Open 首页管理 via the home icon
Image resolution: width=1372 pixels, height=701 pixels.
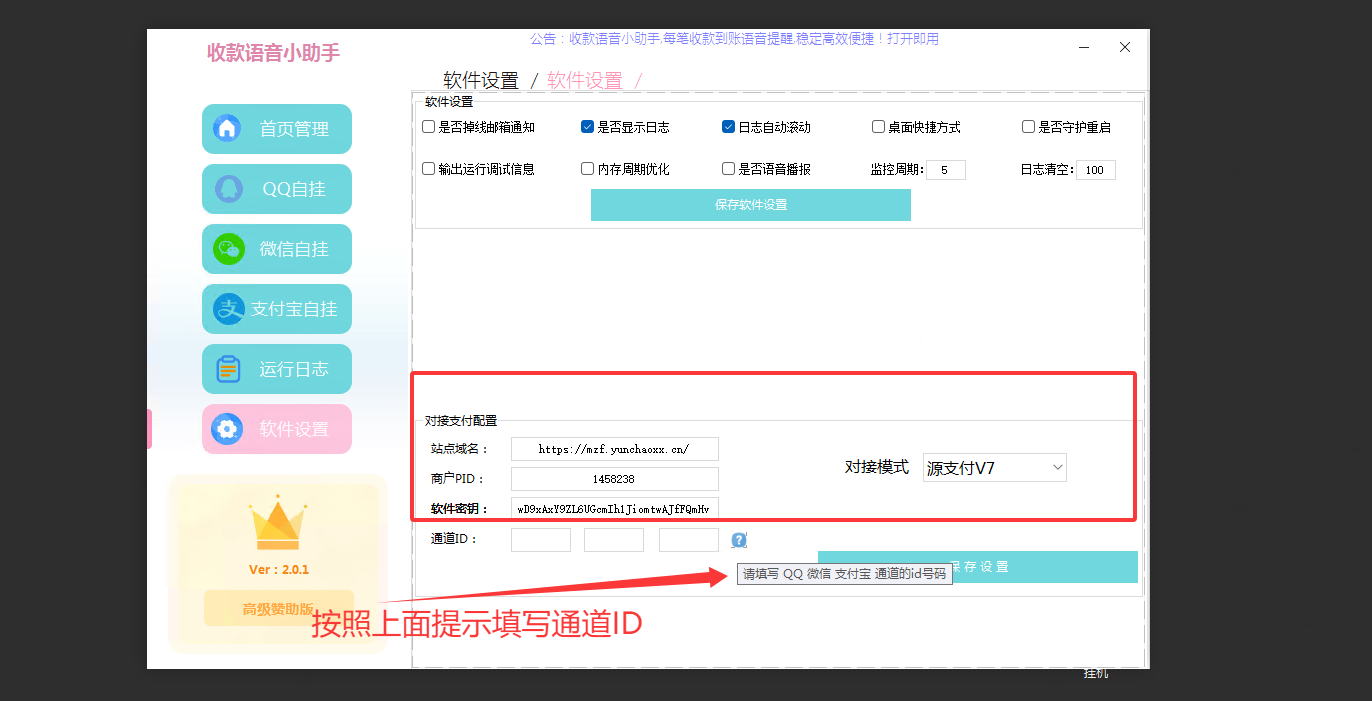[228, 128]
